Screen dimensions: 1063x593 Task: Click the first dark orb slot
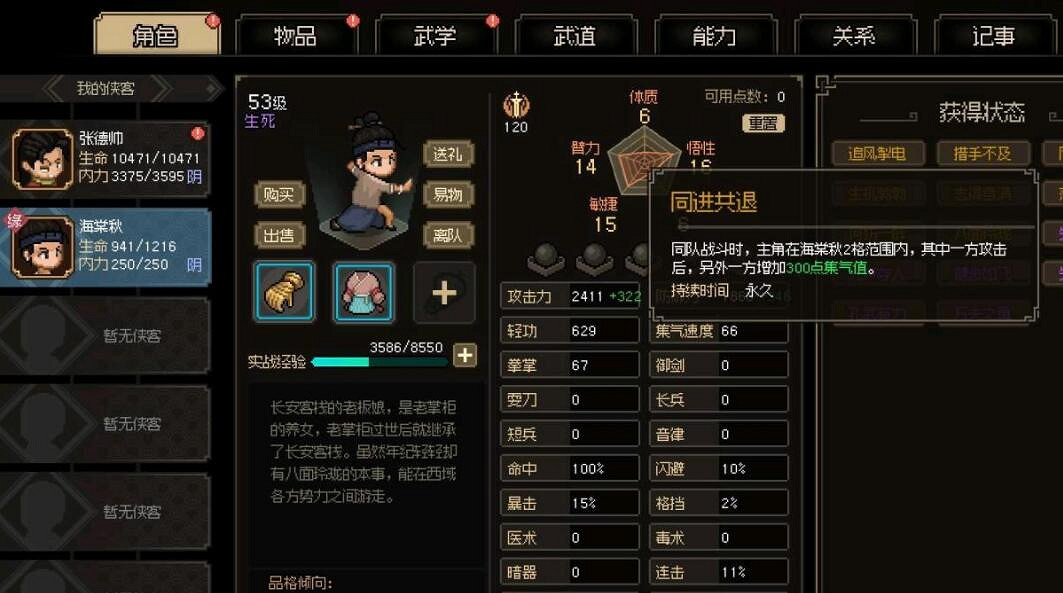tap(546, 258)
